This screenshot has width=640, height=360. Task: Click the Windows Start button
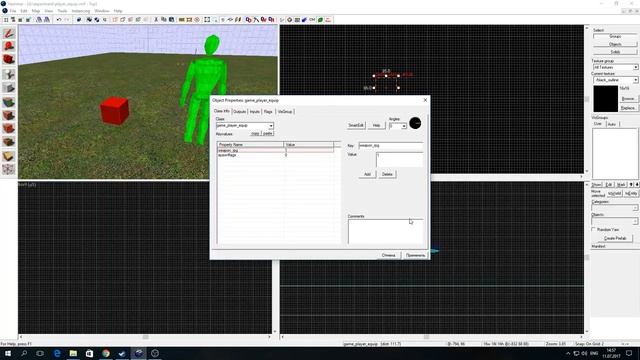coord(8,353)
